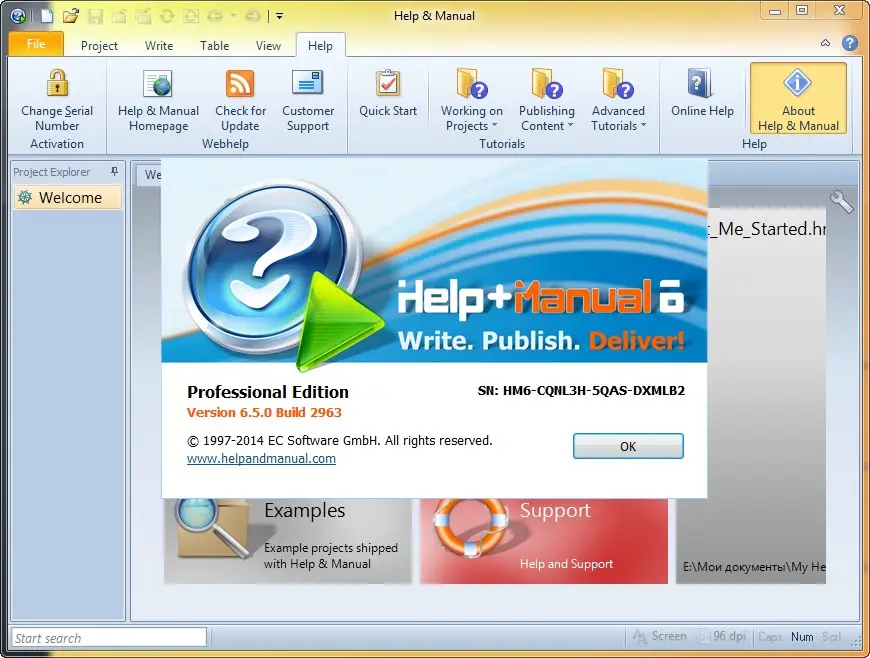
Task: Expand the Publishing Content tutorials dropdown
Action: tap(547, 102)
